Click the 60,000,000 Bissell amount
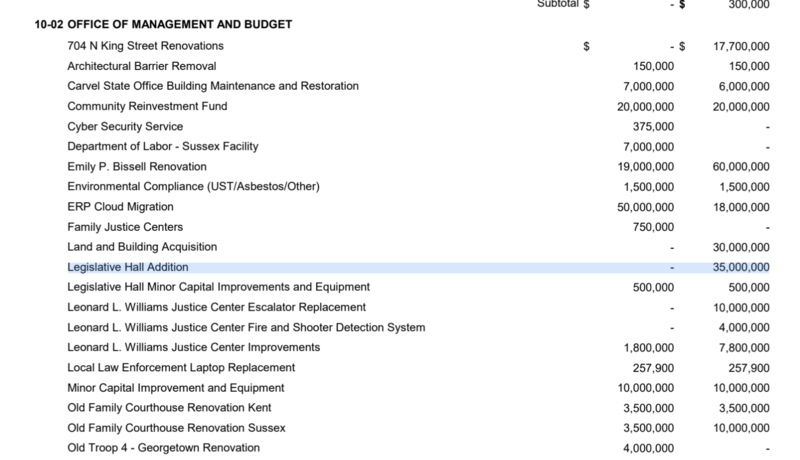Image resolution: width=800 pixels, height=460 pixels. 741,167
